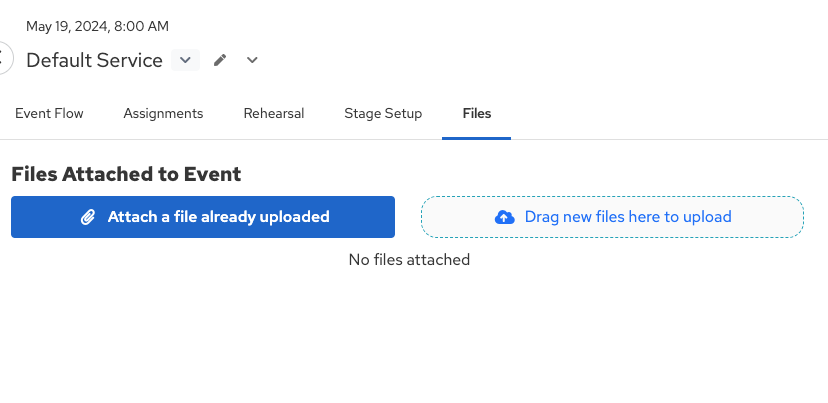Expand the plain chevron after the pencil
Image resolution: width=828 pixels, height=403 pixels.
click(252, 60)
